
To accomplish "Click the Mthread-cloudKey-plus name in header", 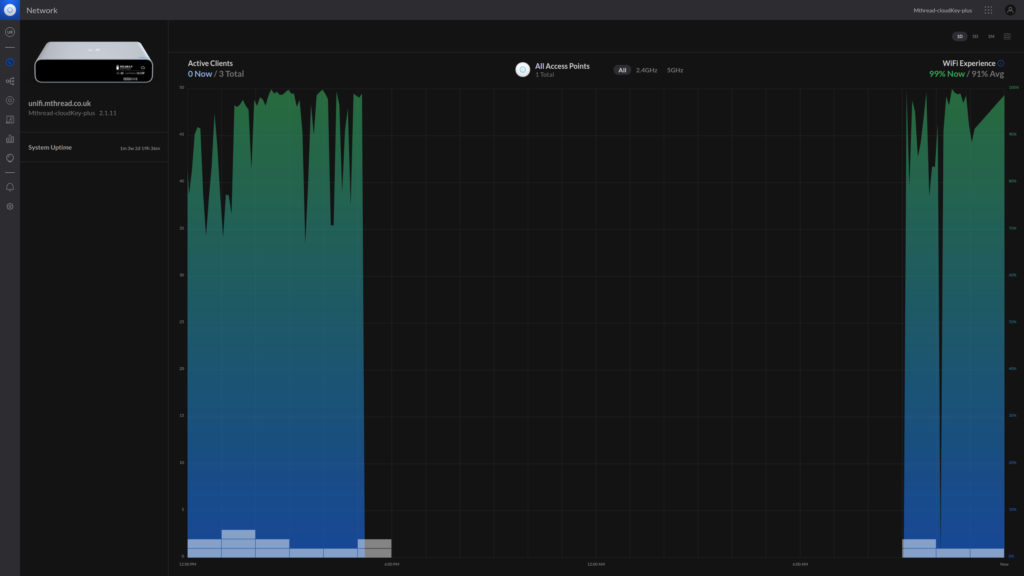I will click(x=941, y=10).
